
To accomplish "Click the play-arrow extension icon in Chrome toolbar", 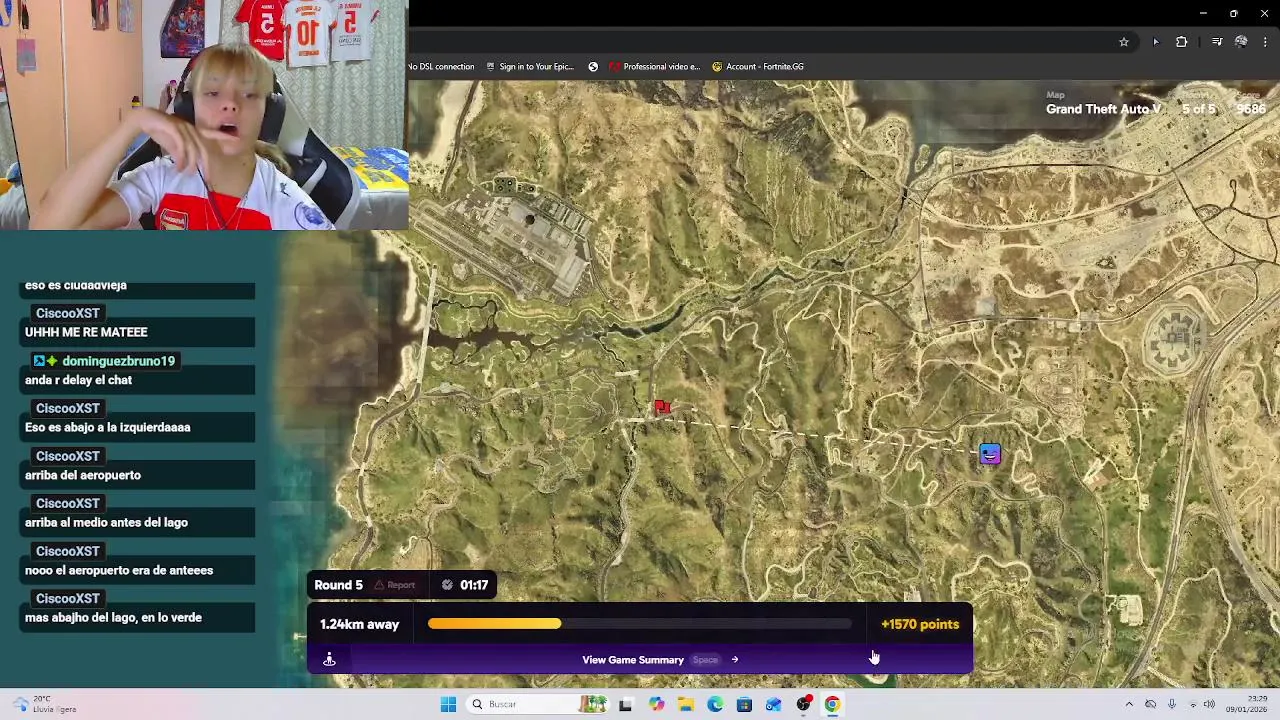I will pyautogui.click(x=1155, y=42).
